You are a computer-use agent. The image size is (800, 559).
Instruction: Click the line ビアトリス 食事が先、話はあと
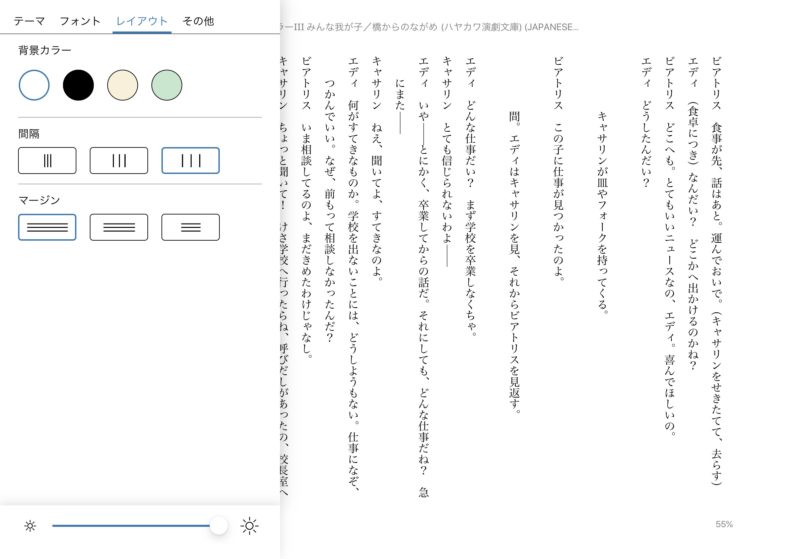716,271
